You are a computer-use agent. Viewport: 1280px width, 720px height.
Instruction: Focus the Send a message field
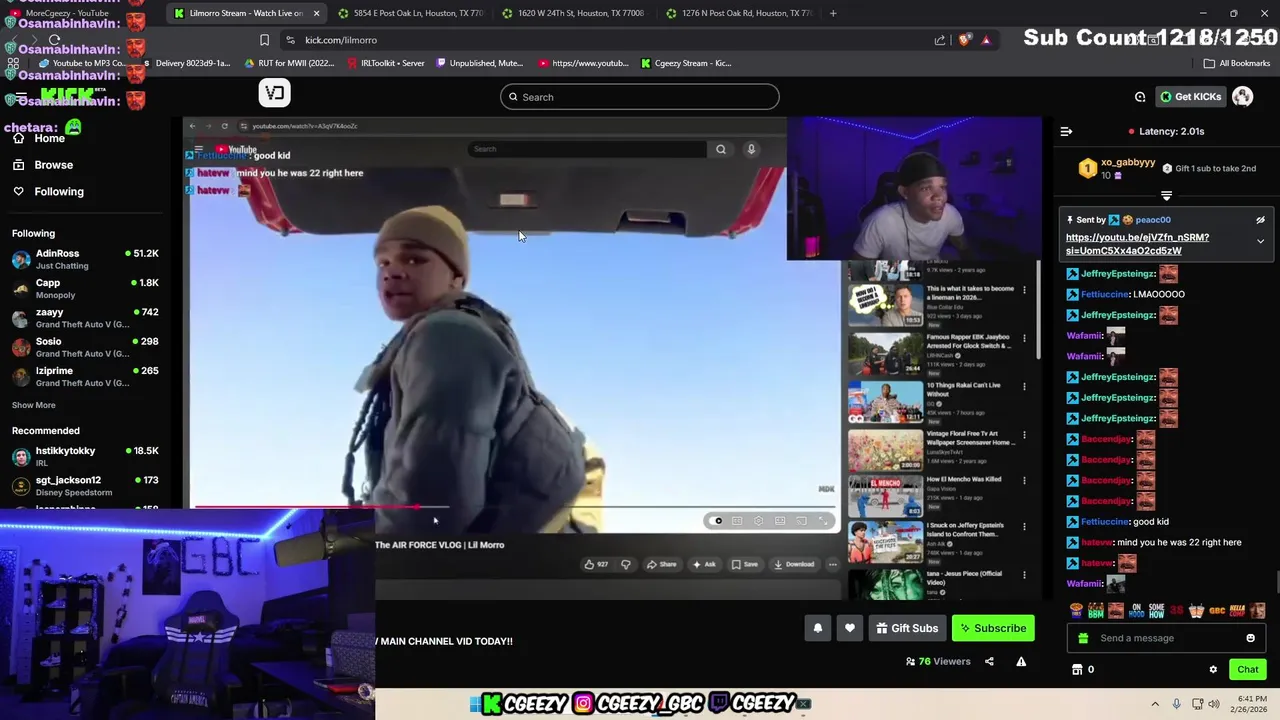pos(1166,638)
